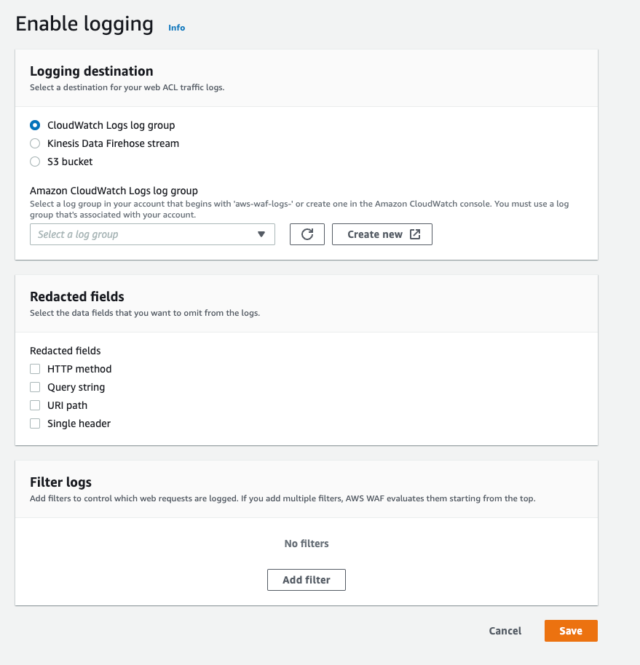Check the HTTP method redacted field
The image size is (640, 665).
click(35, 369)
